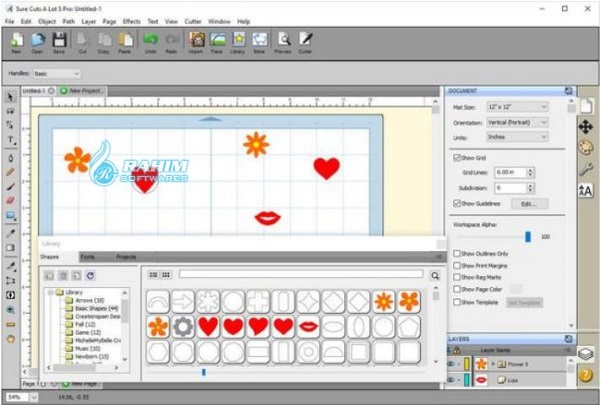The width and height of the screenshot is (600, 405).
Task: Click the Edit guidelines button
Action: tap(529, 204)
